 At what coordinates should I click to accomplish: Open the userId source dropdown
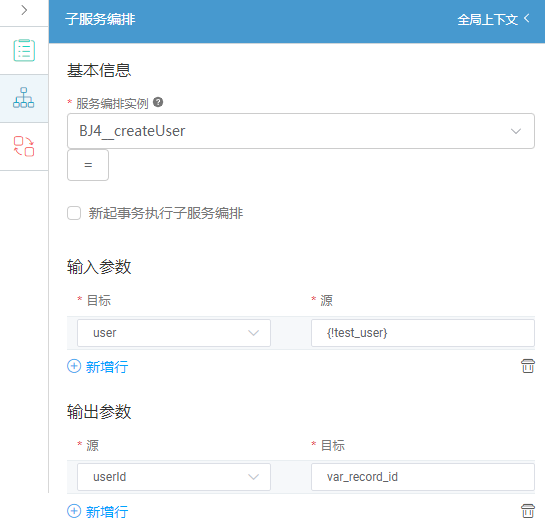coord(174,477)
